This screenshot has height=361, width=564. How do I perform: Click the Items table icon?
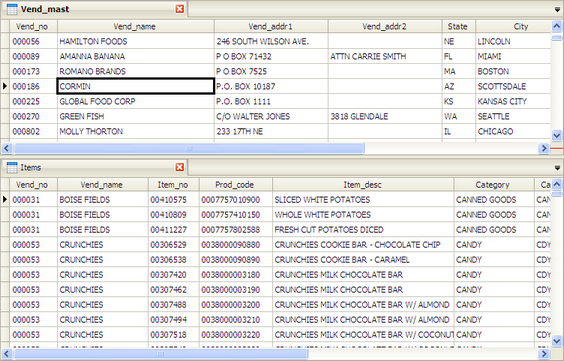tap(12, 168)
